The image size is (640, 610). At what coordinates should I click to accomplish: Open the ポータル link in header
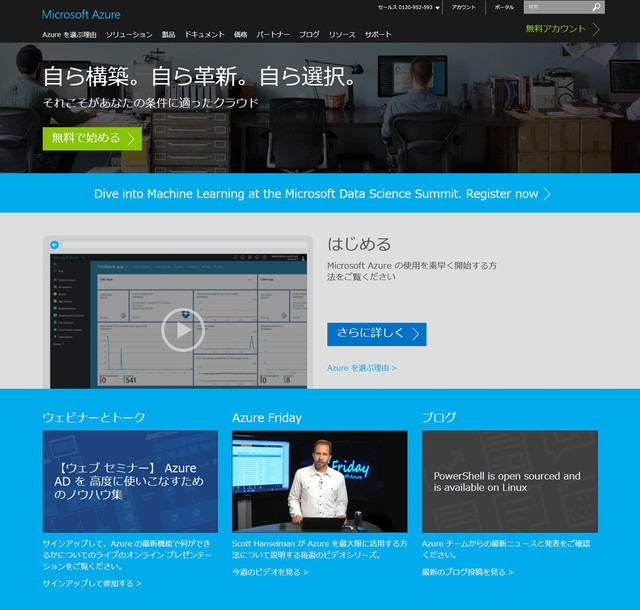point(504,7)
